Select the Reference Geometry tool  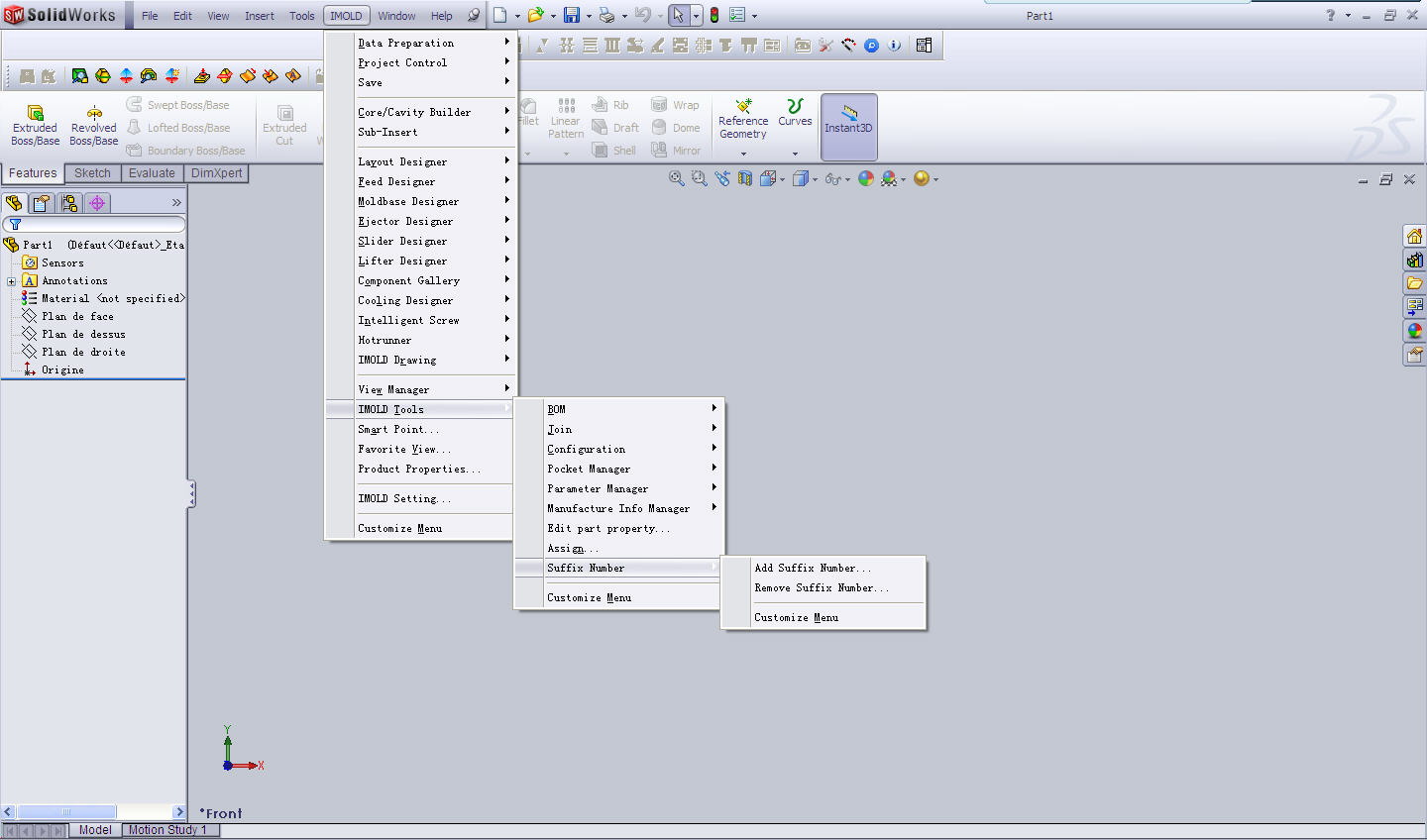click(743, 120)
